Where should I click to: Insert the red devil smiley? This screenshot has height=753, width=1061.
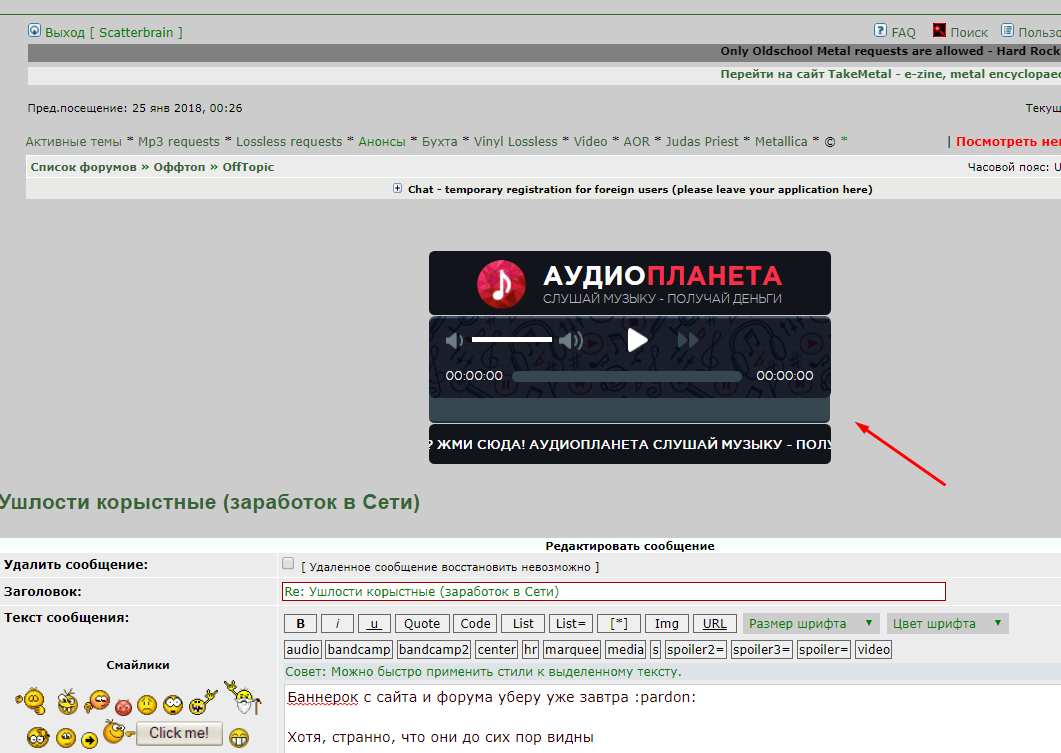point(123,707)
